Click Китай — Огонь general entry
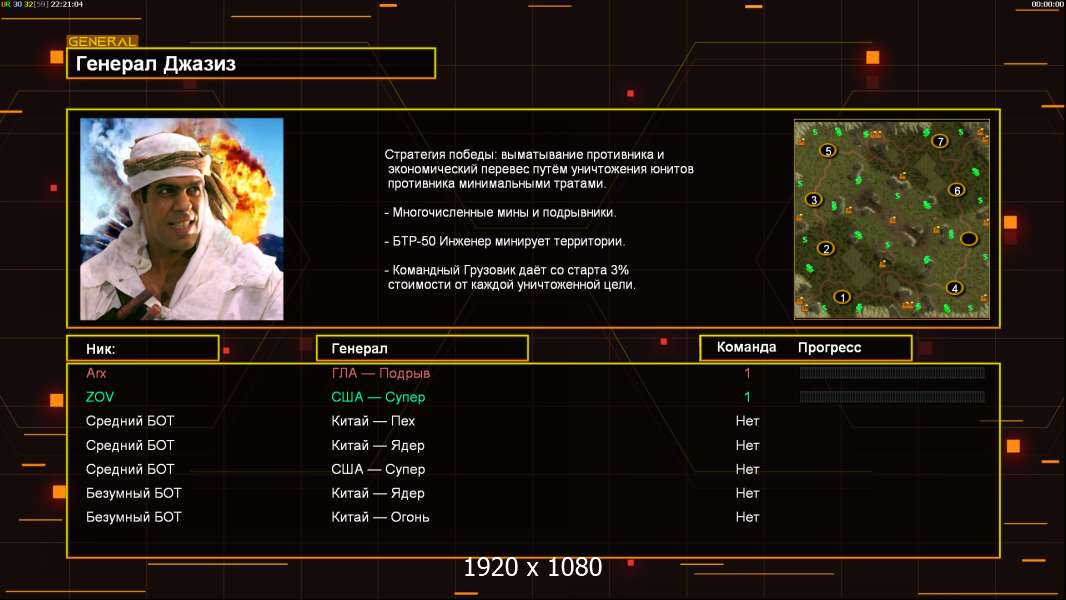1066x600 pixels. [380, 517]
